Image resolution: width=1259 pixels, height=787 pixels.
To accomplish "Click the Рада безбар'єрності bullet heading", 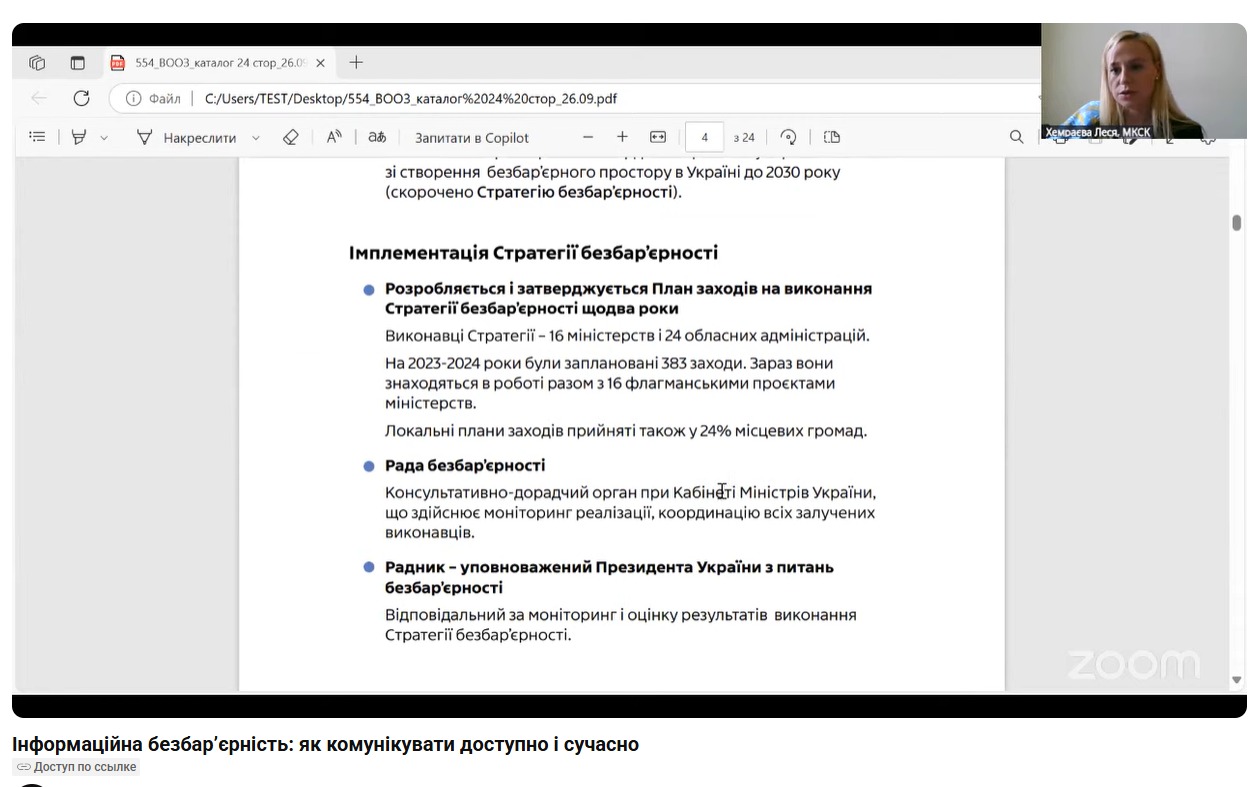I will click(465, 465).
